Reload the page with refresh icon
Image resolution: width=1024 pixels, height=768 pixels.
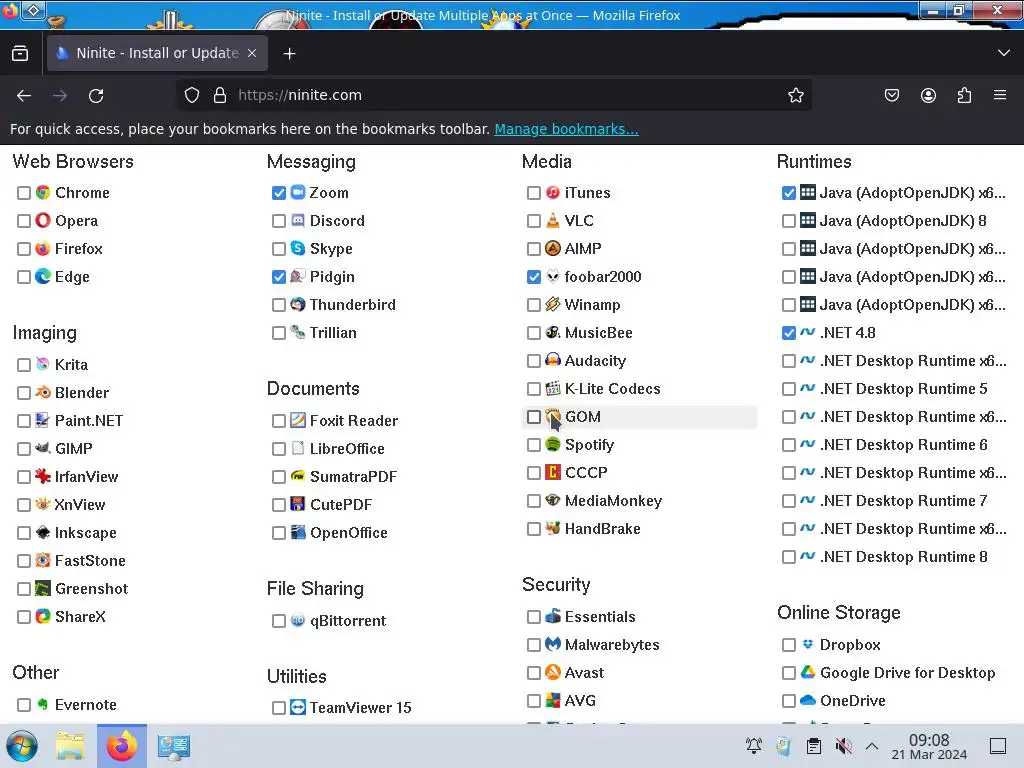coord(96,96)
